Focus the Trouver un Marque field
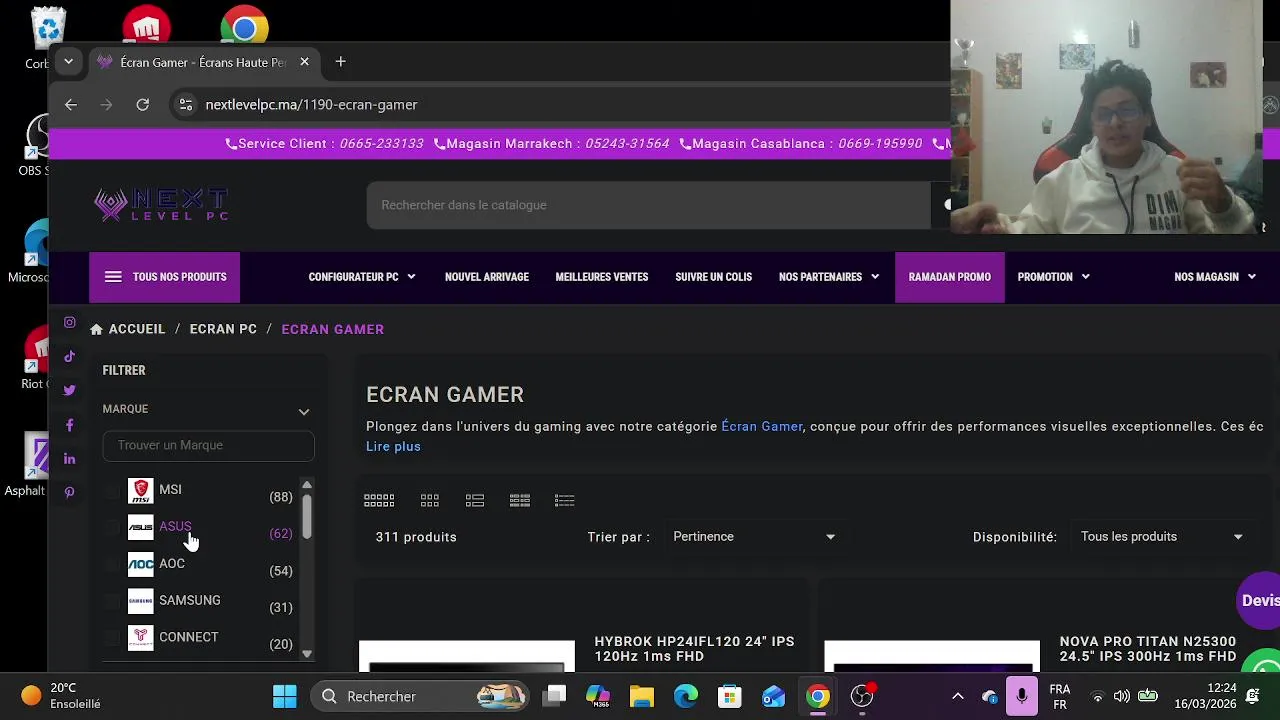 point(208,445)
